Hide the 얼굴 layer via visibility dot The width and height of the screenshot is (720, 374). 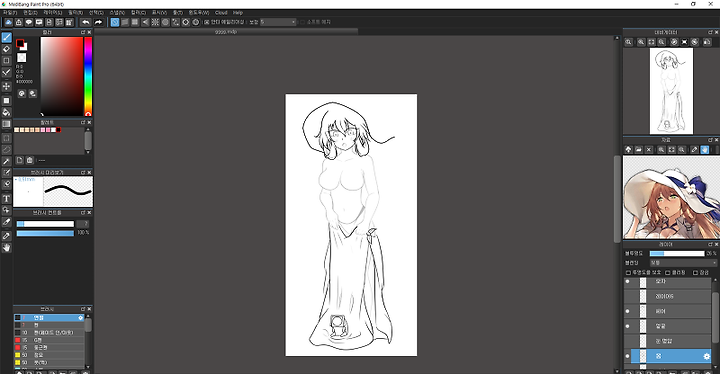(x=628, y=326)
